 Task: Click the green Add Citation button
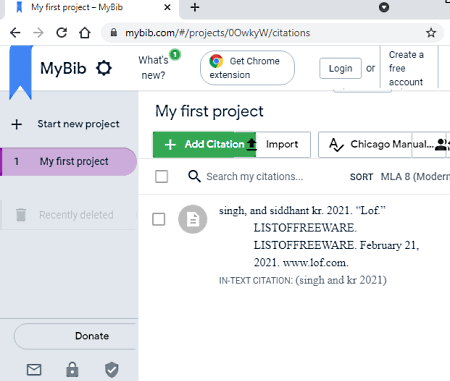[x=204, y=145]
